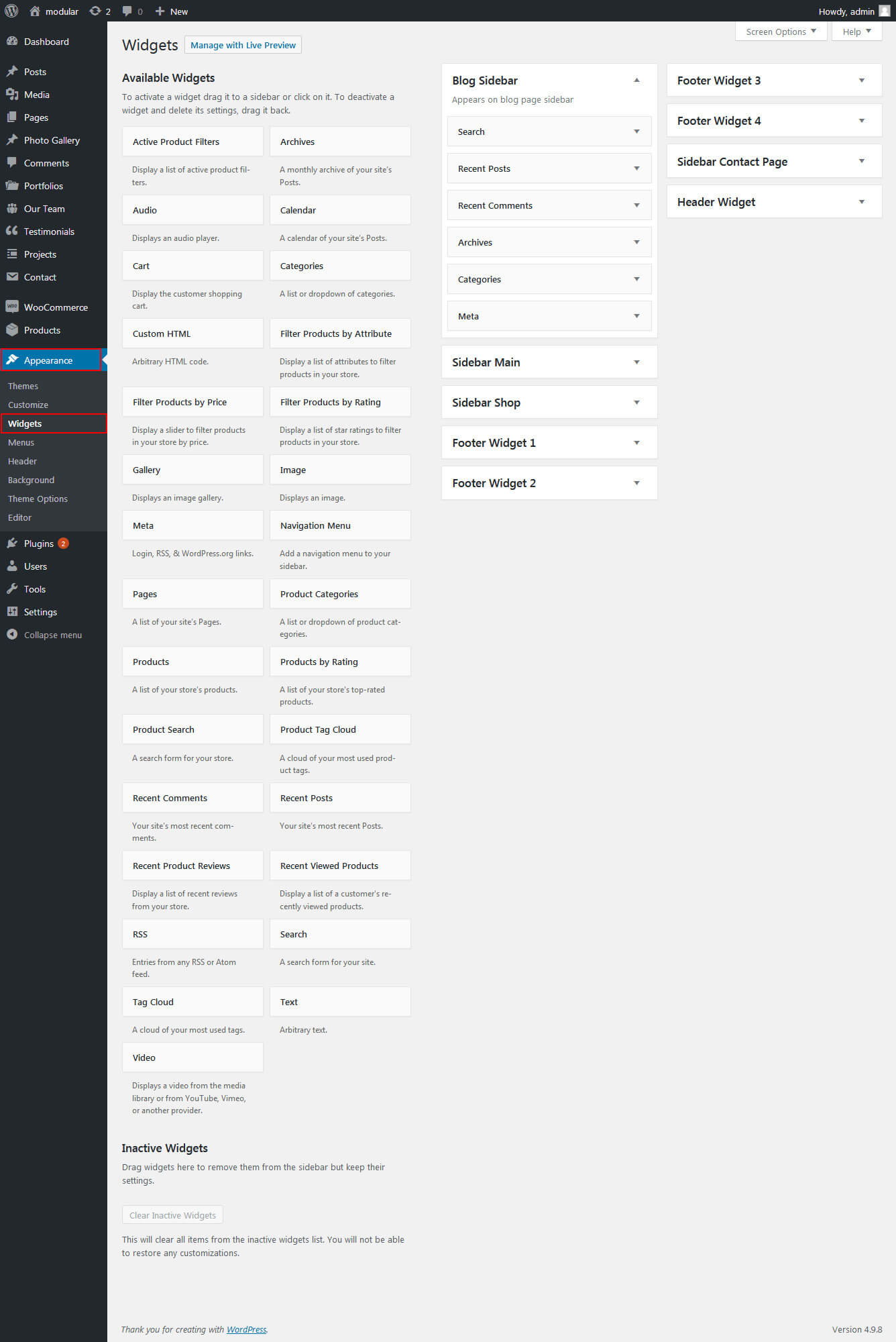Viewport: 896px width, 1342px height.
Task: Open the Background submenu item
Action: [x=31, y=480]
